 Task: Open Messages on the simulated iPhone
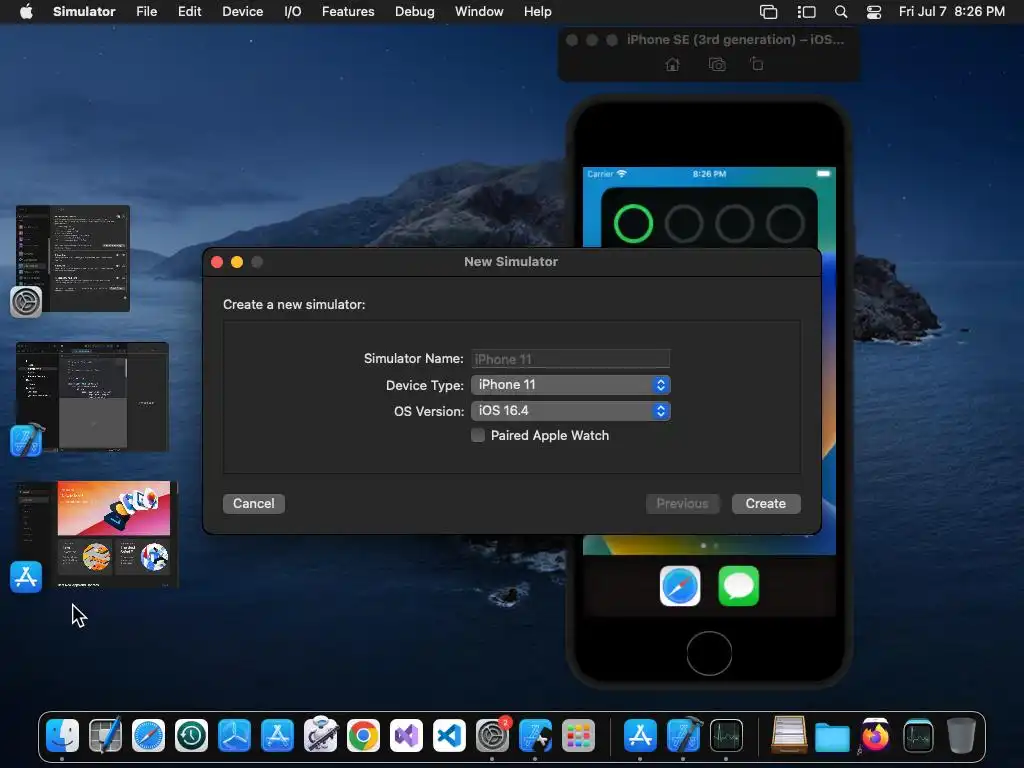pyautogui.click(x=739, y=586)
